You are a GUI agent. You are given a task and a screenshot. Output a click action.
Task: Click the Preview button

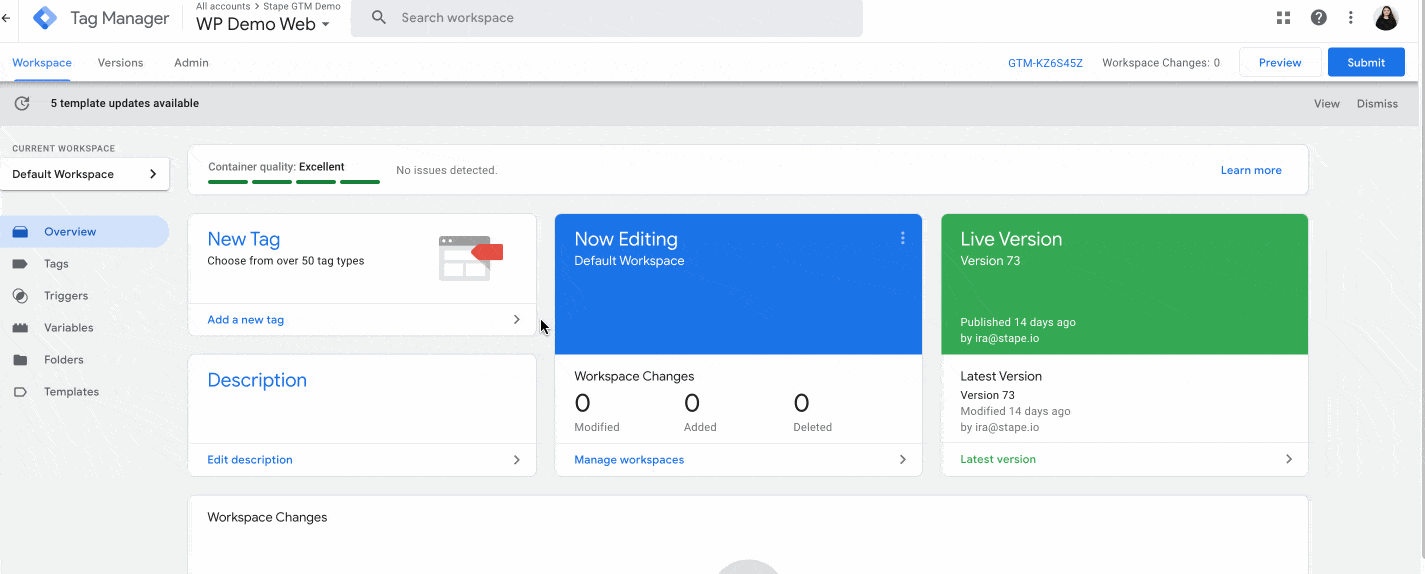click(1279, 62)
